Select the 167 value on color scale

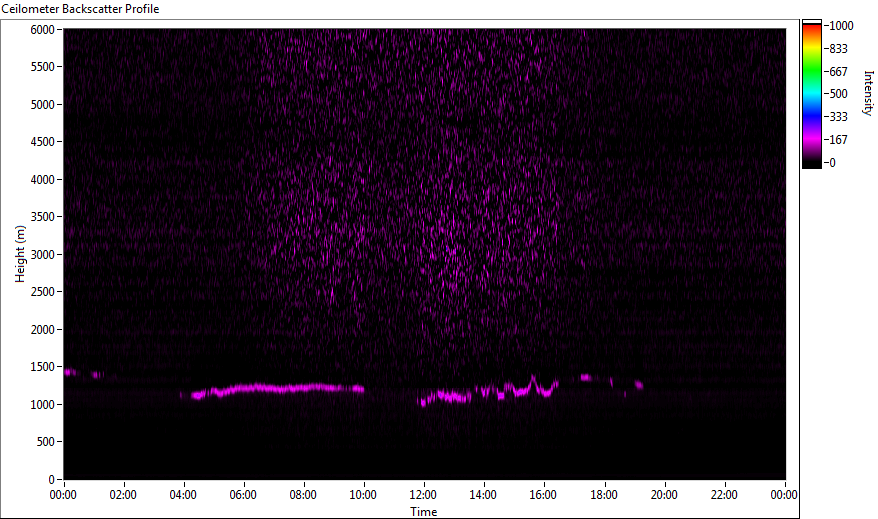pyautogui.click(x=838, y=139)
